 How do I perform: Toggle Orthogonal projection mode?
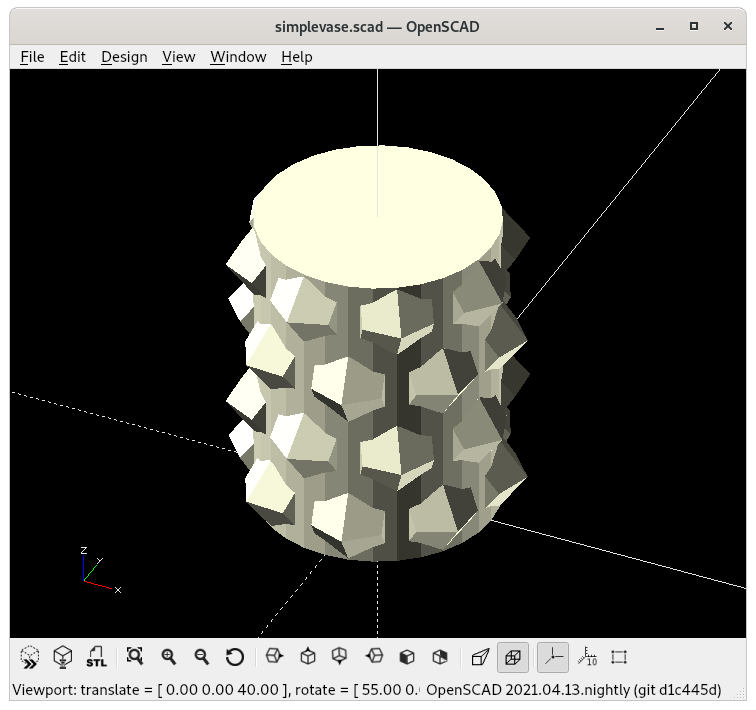tap(513, 657)
